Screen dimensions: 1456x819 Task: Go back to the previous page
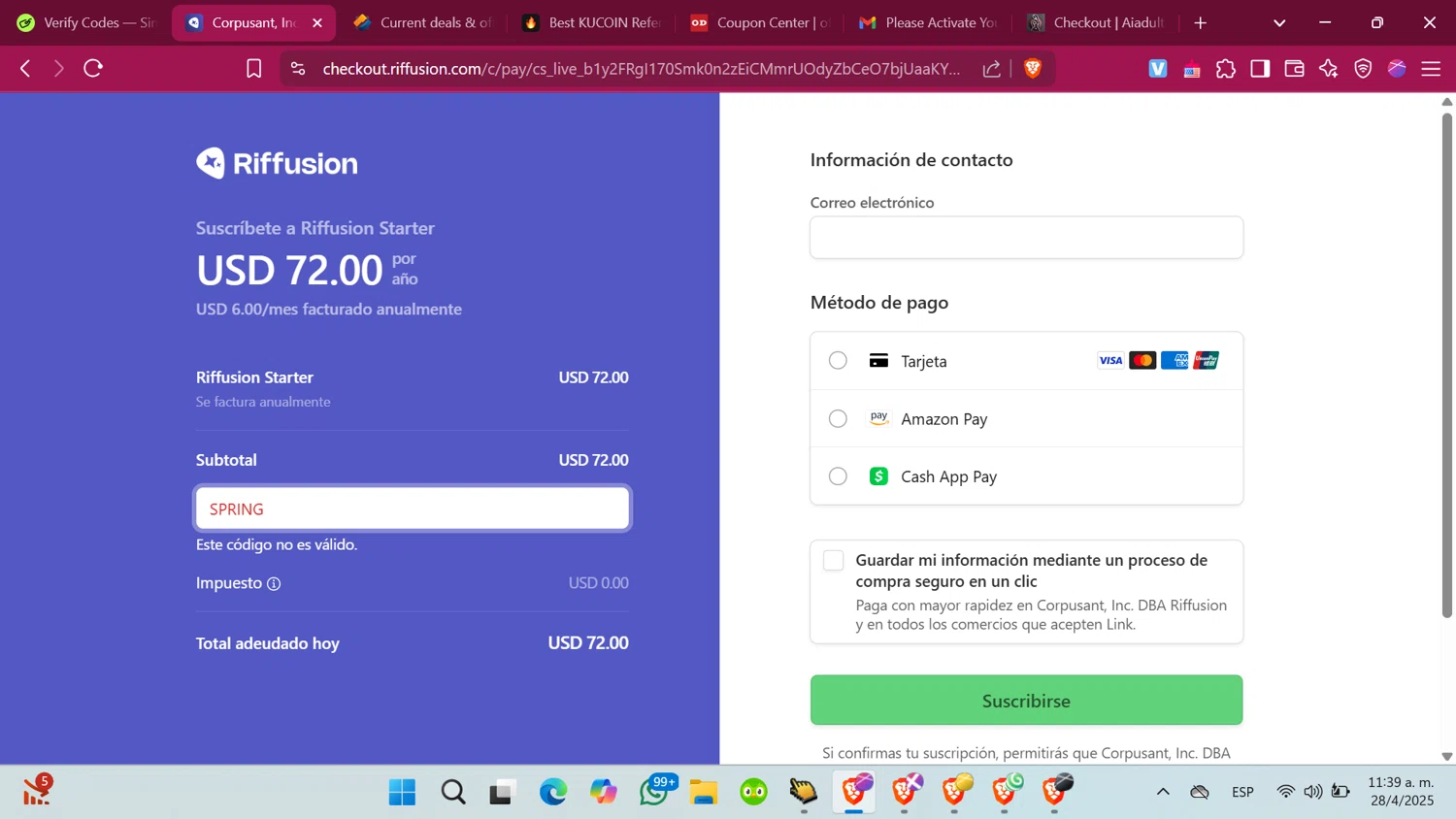tap(26, 68)
